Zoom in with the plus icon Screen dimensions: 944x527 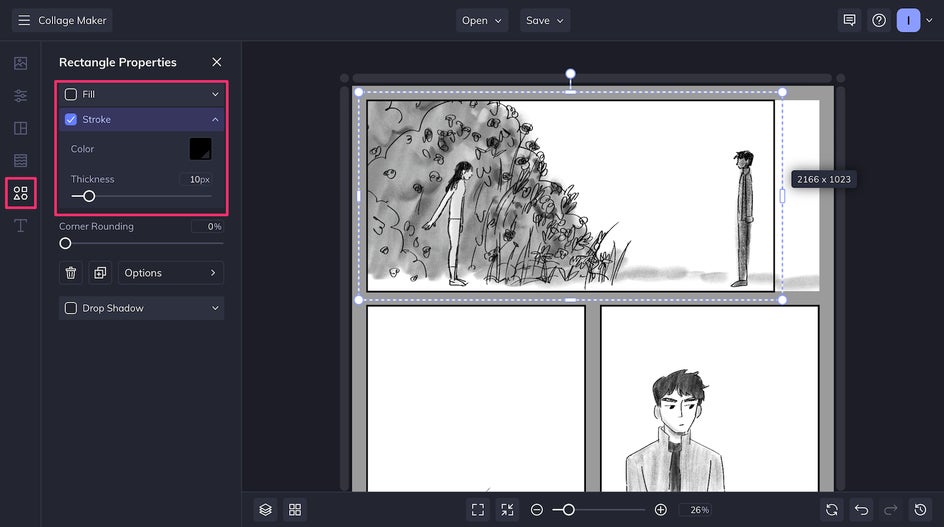660,510
